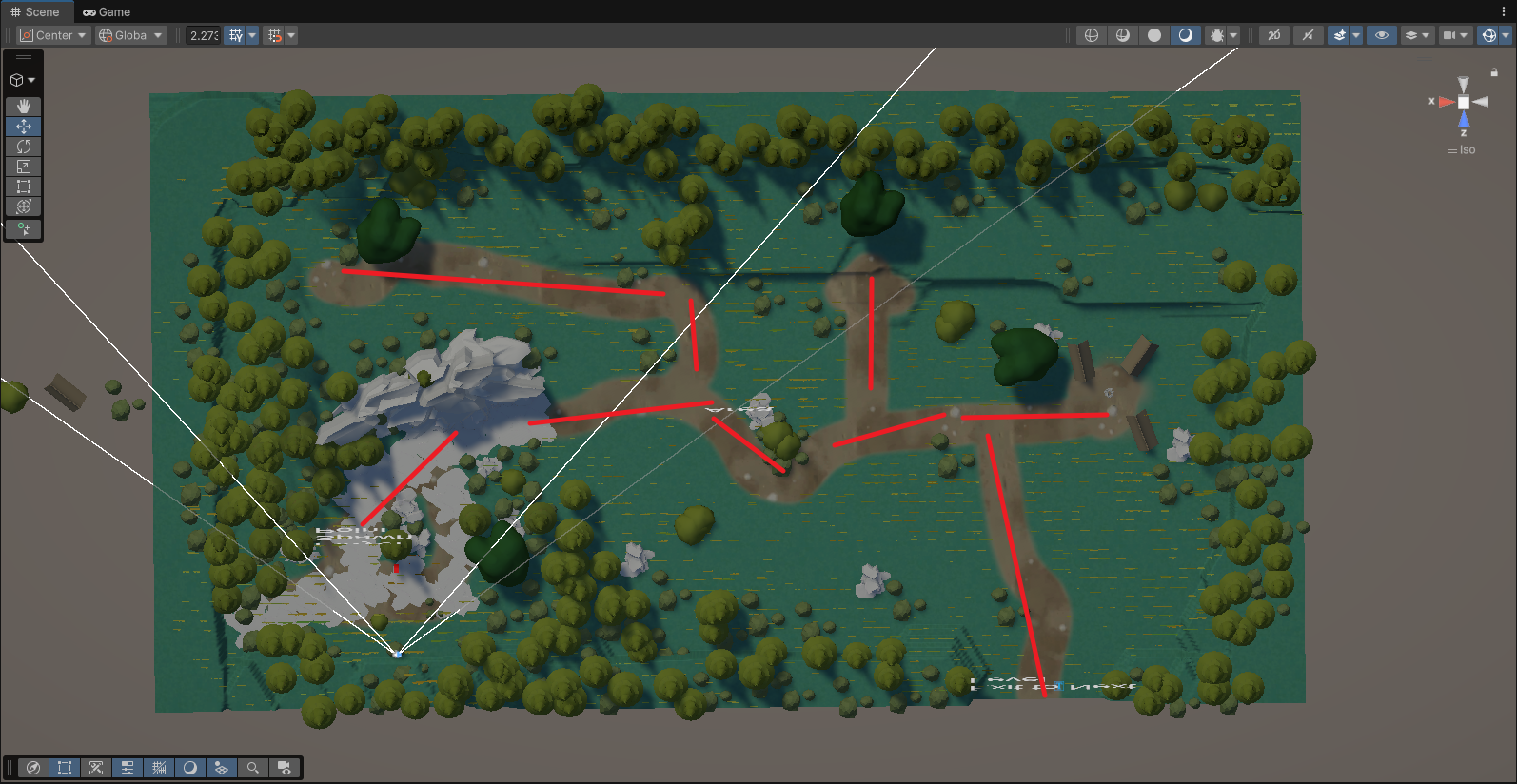Open the tool context cube dropdown
The image size is (1517, 784).
(x=23, y=80)
